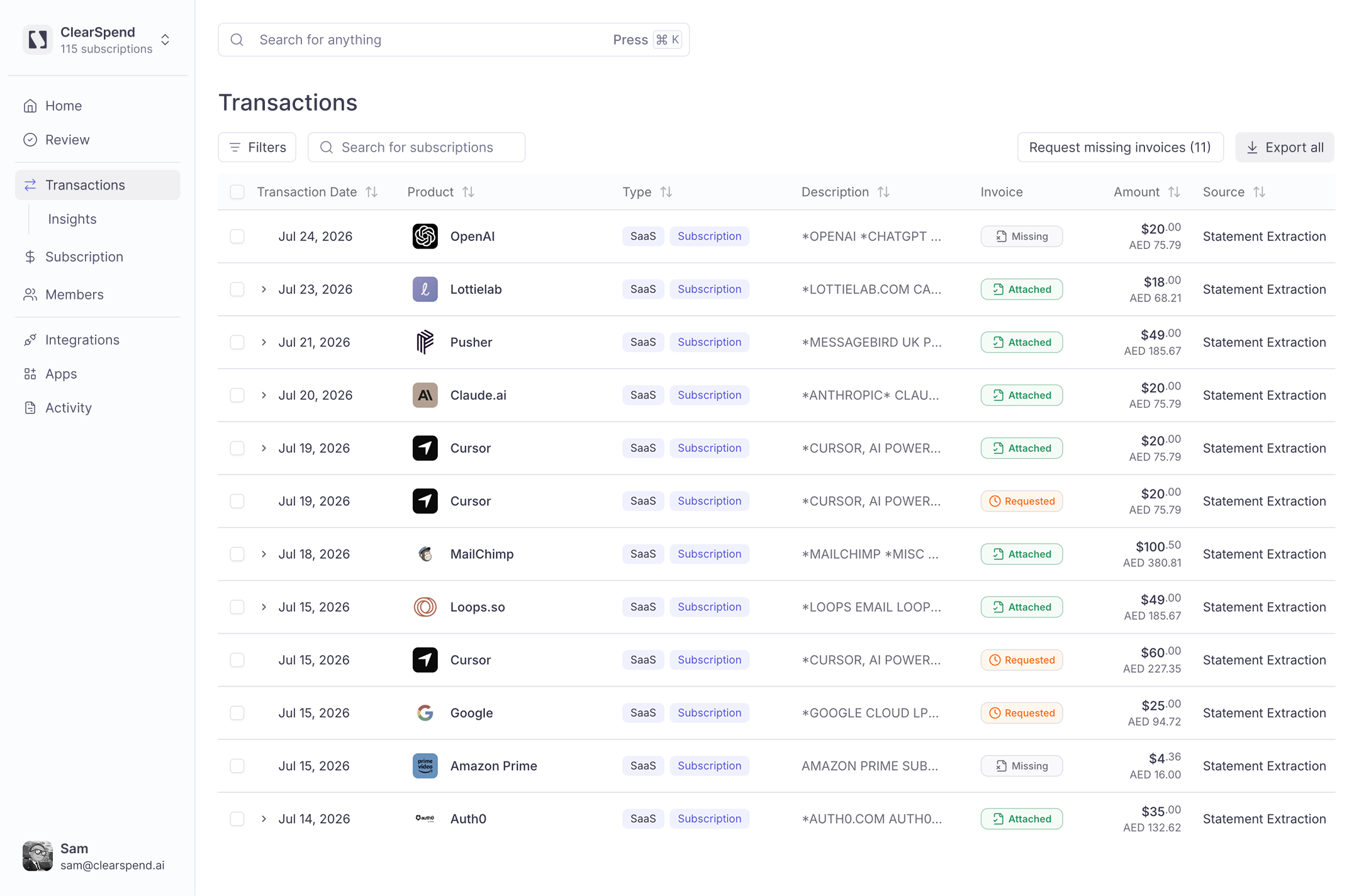Click sam@clearspend.ai account email
The height and width of the screenshot is (896, 1359).
[x=113, y=865]
